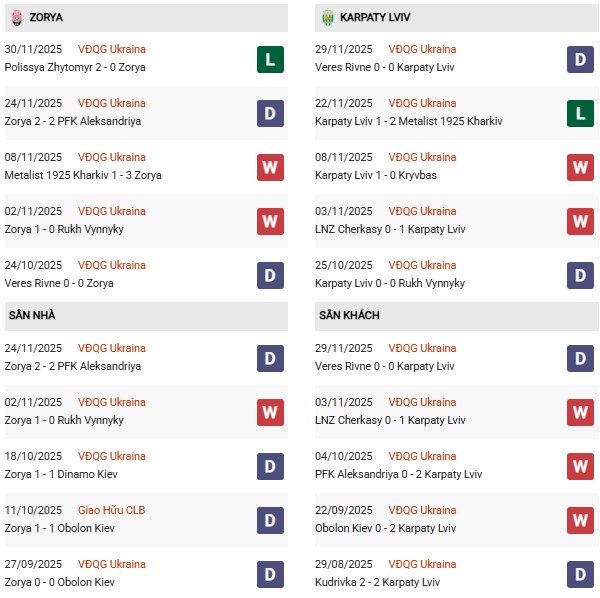Click the D badge for Zorya 1 - 1 Dinamo Kiev
Screen dimensions: 600x598
pos(270,466)
